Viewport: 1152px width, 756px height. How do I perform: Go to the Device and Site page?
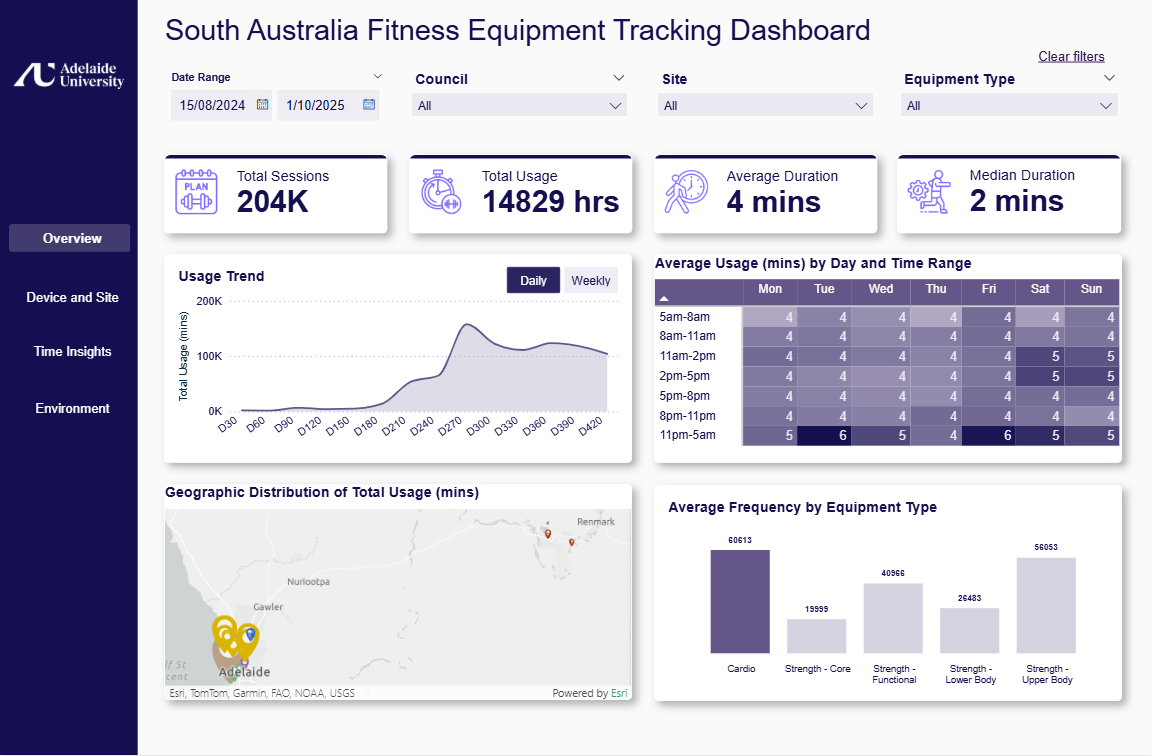click(72, 297)
